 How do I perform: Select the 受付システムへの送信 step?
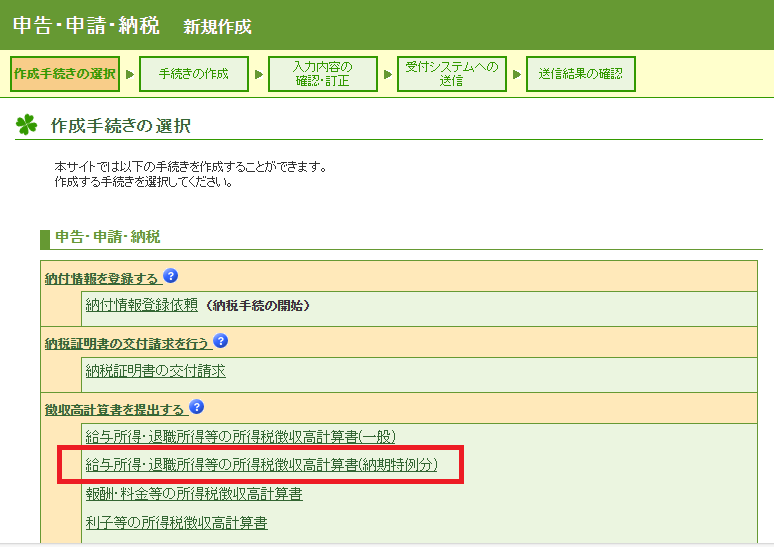point(452,74)
